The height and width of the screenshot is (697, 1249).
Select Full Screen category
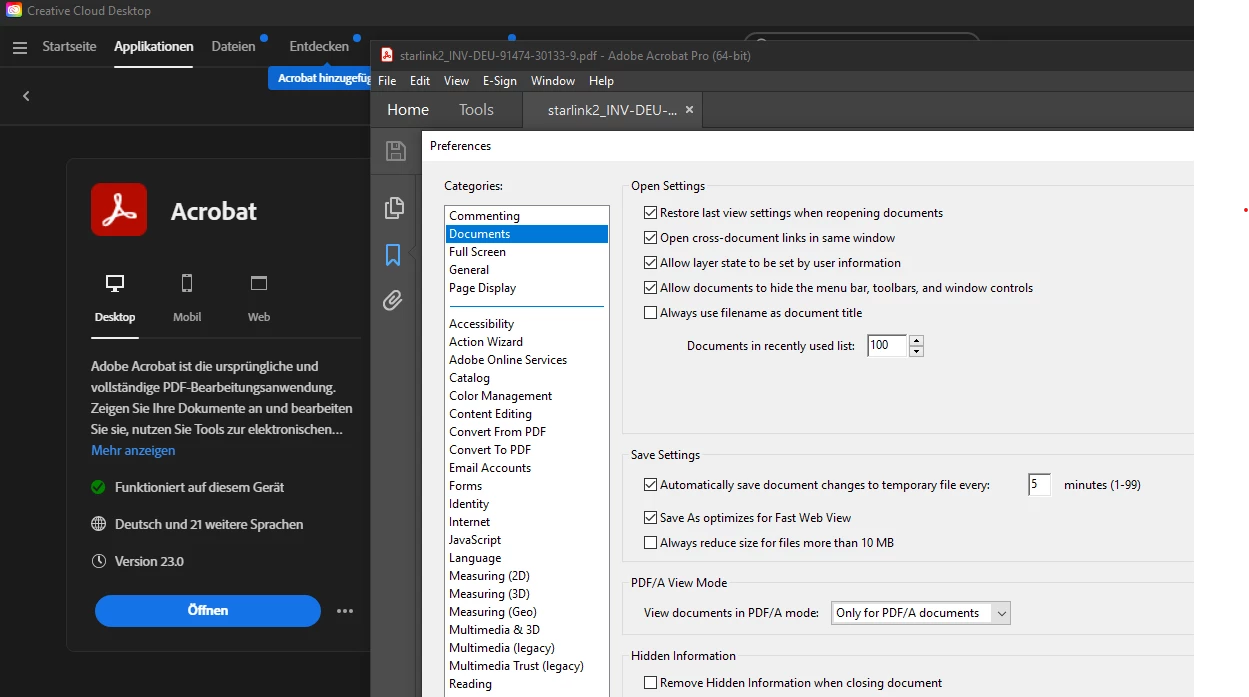click(x=527, y=252)
